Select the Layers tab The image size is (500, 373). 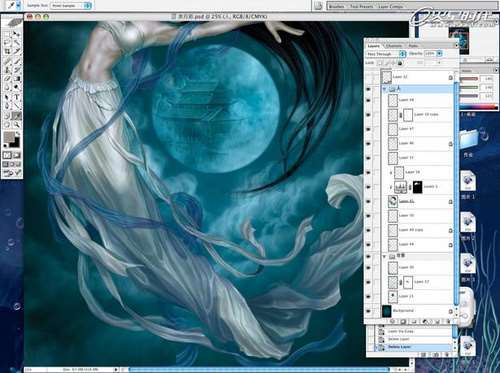(x=374, y=46)
